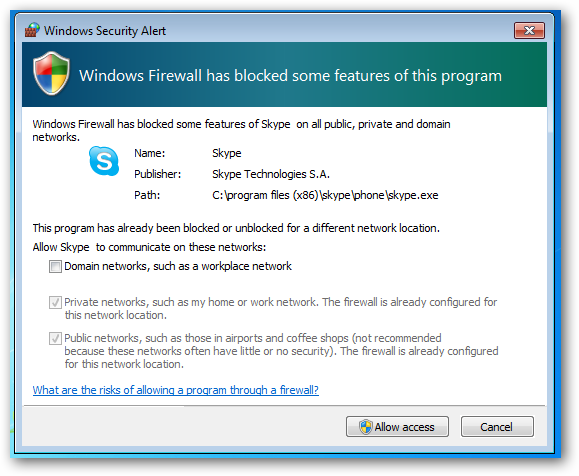
Task: Click the firewall brick wall title icon
Action: pos(32,30)
